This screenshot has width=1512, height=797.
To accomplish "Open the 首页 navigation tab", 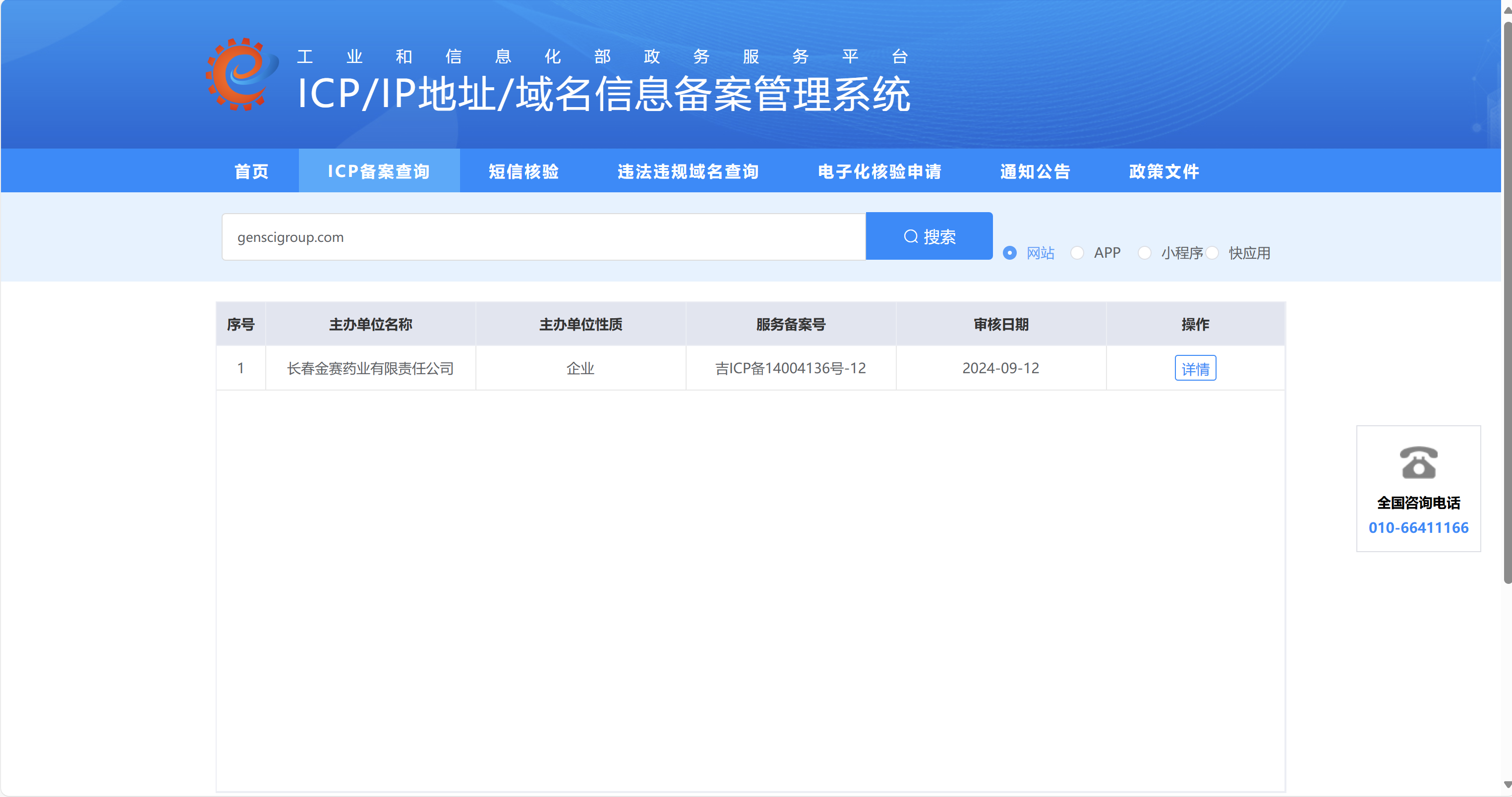I will click(x=251, y=171).
